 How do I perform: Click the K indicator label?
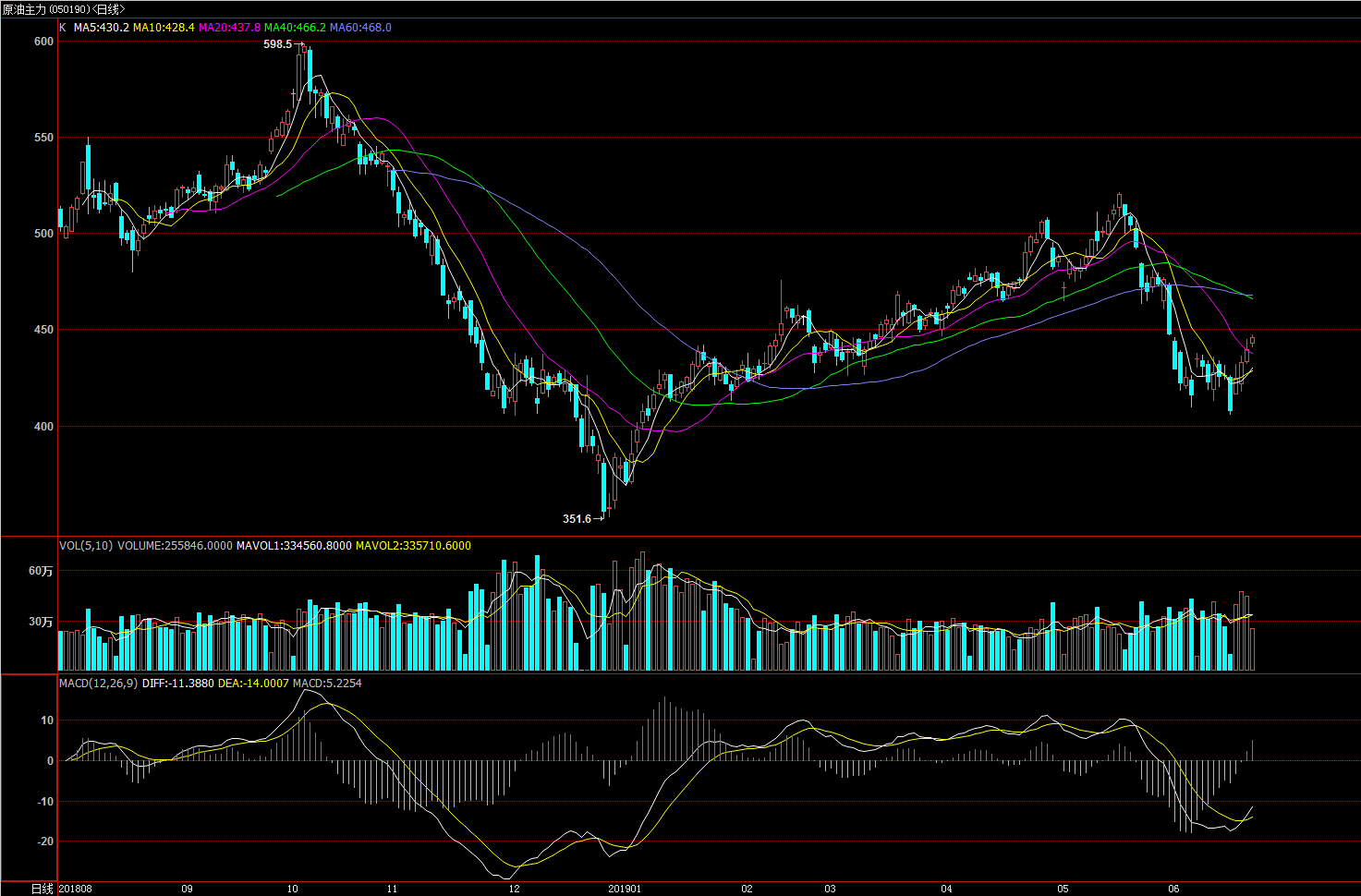click(63, 28)
